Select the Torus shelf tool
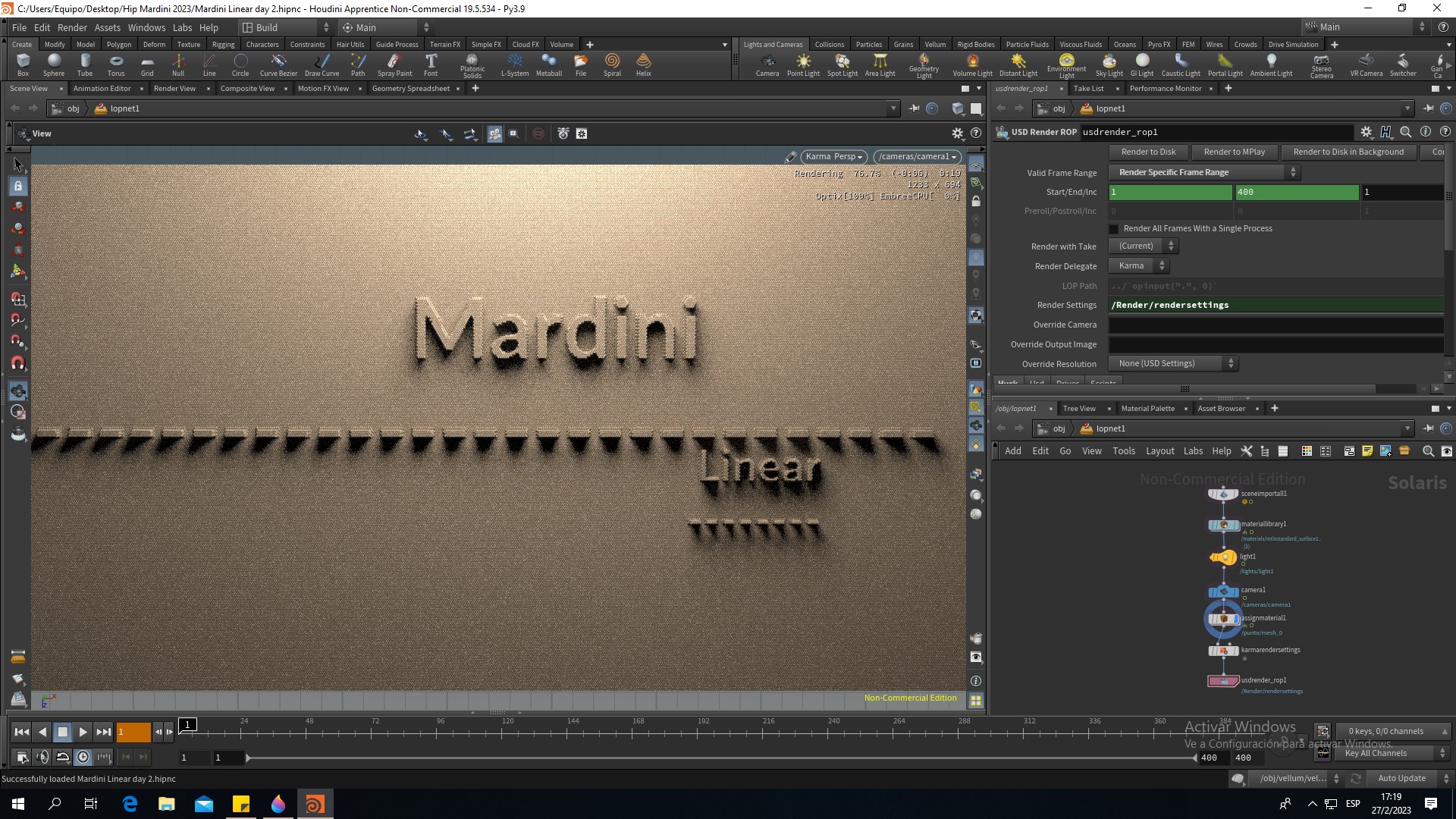The height and width of the screenshot is (819, 1456). (x=116, y=64)
